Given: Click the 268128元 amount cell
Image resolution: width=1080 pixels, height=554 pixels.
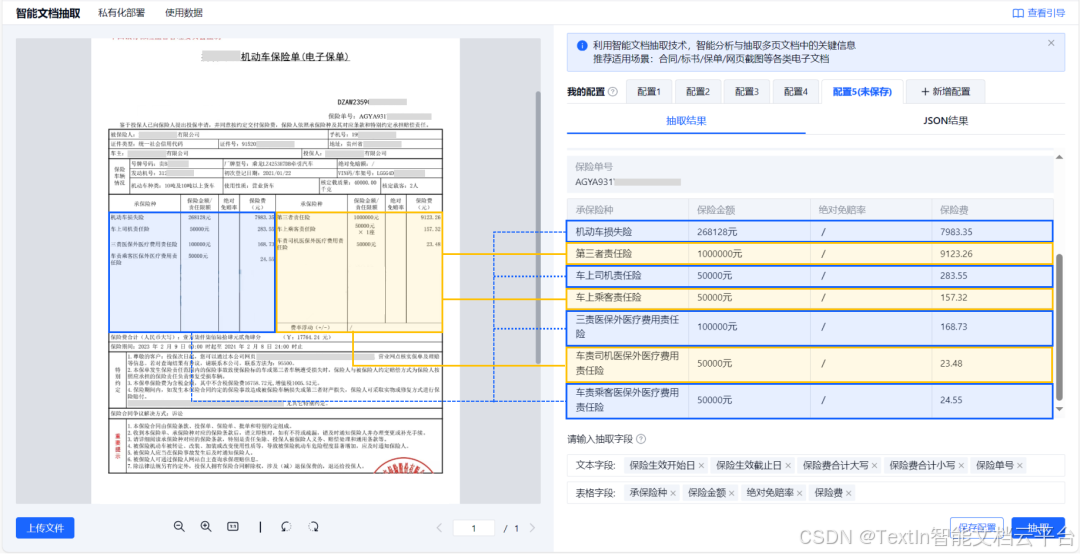Looking at the screenshot, I should coord(750,230).
